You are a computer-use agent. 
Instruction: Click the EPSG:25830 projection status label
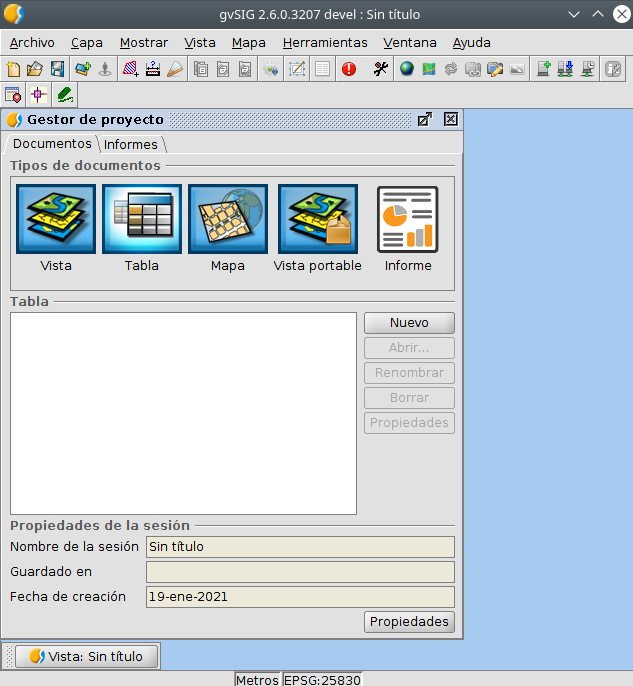point(322,679)
